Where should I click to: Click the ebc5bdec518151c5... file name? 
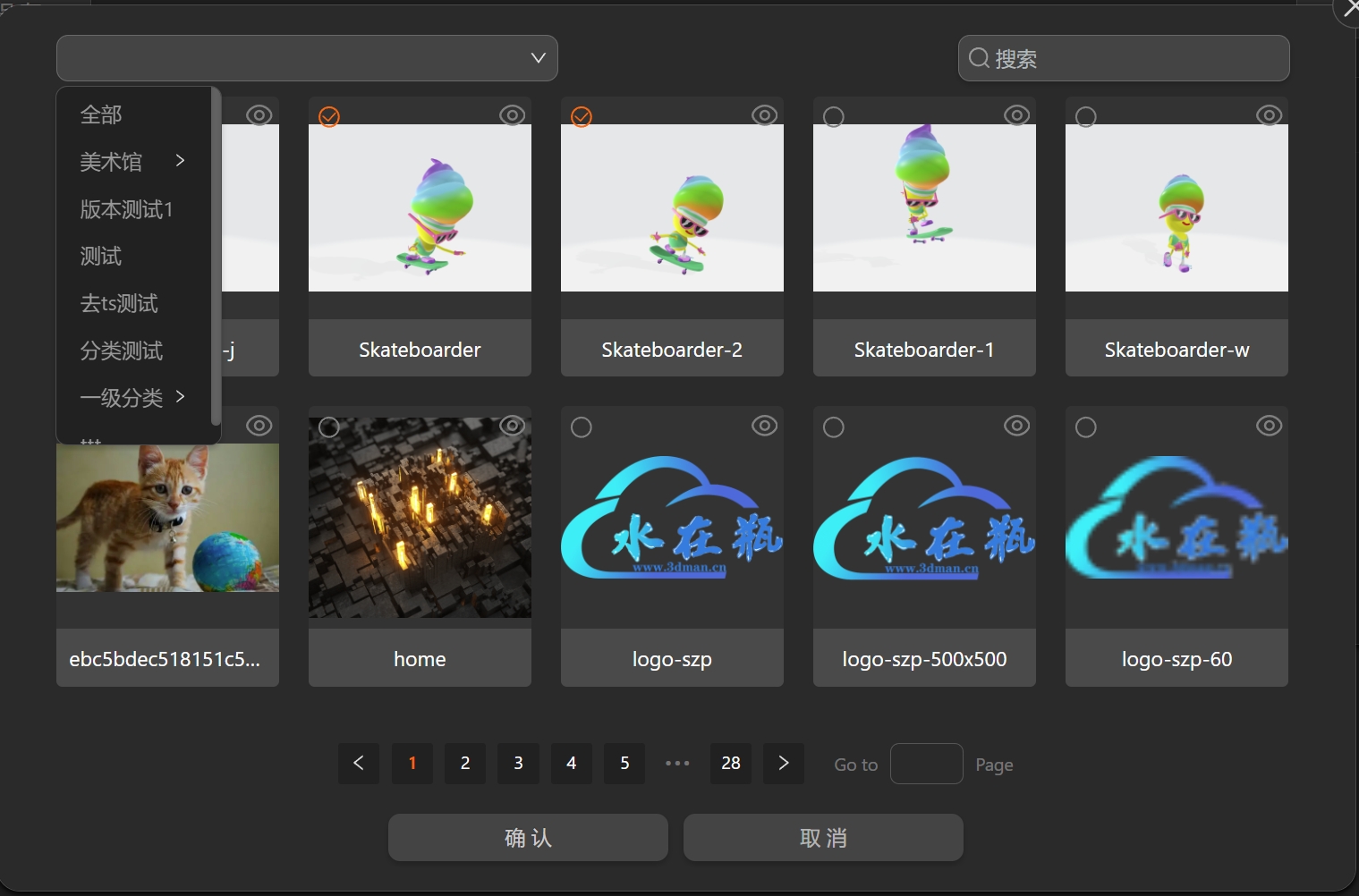click(x=165, y=659)
